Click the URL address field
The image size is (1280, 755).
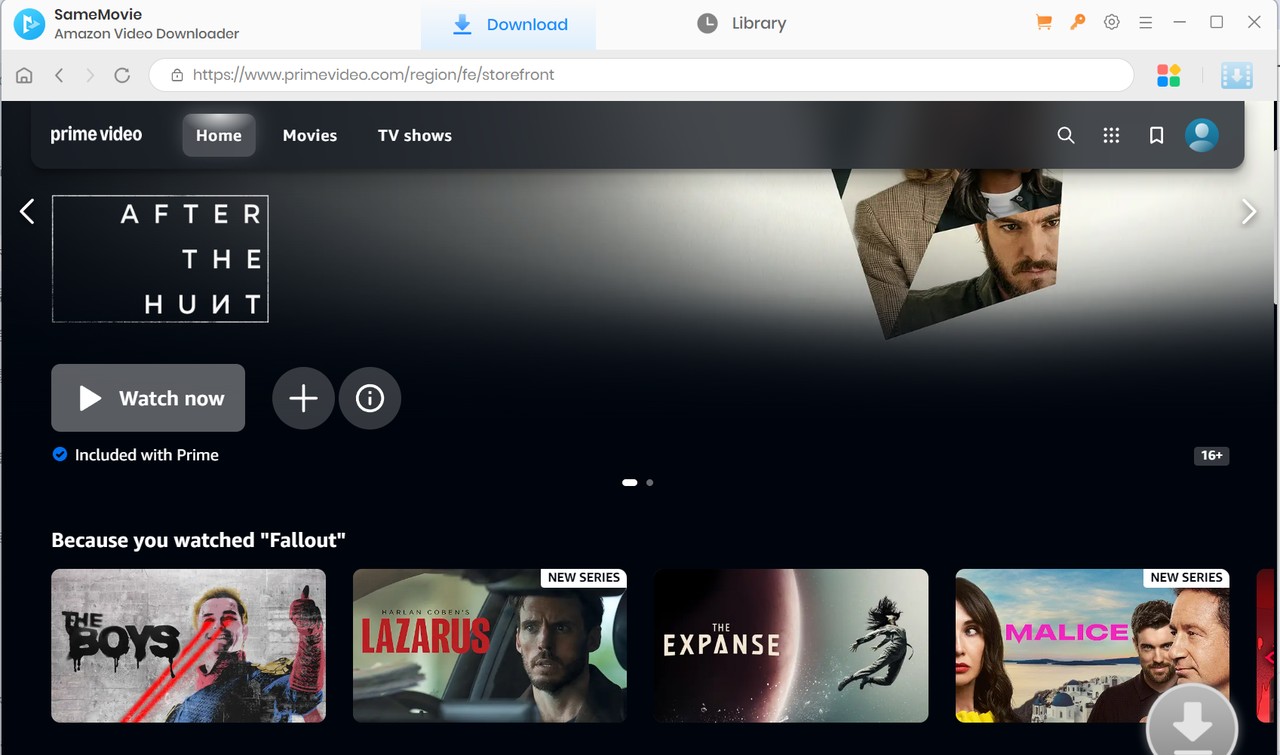pyautogui.click(x=640, y=75)
